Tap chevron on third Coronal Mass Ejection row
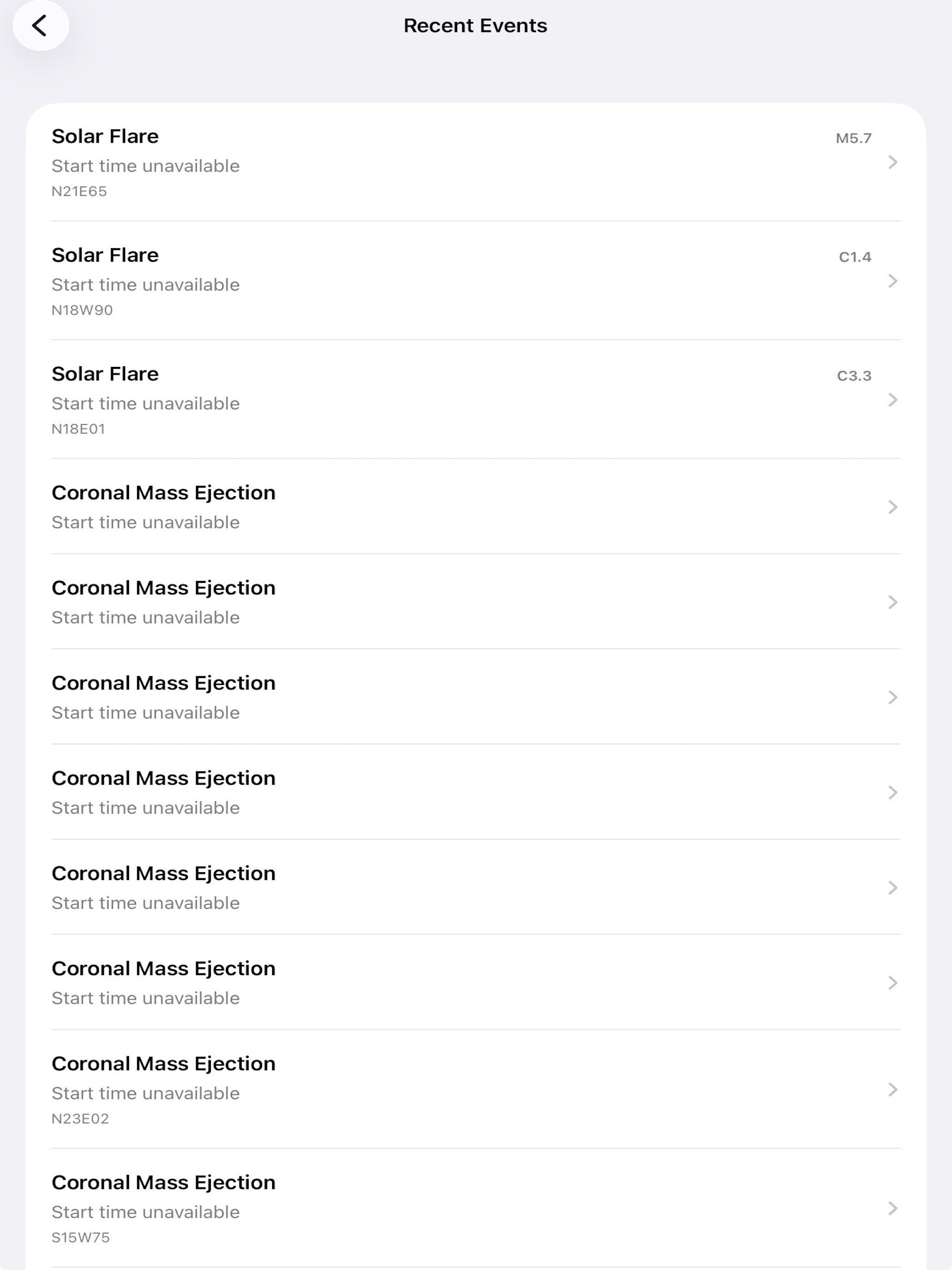This screenshot has width=952, height=1270. tap(892, 698)
